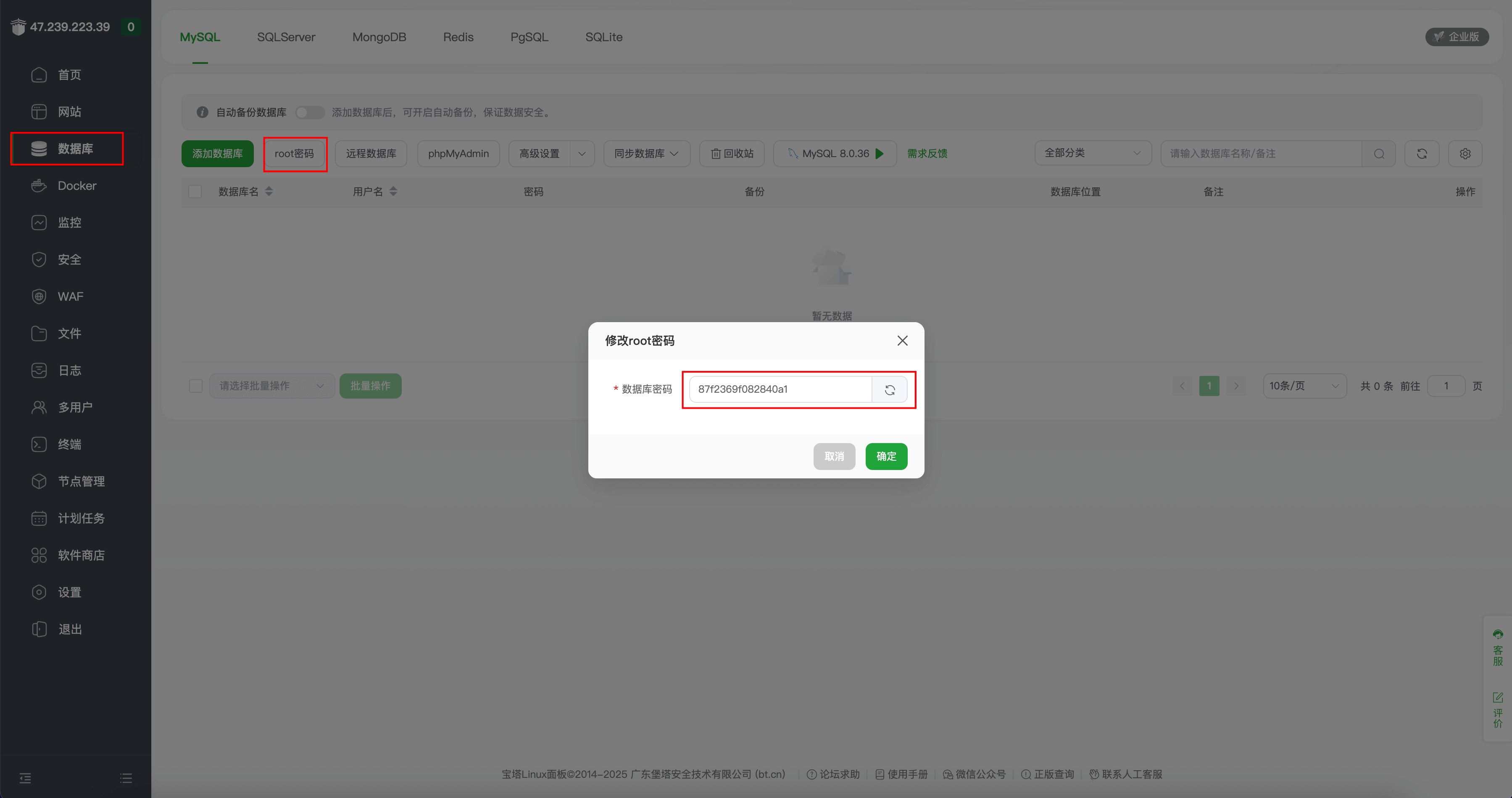Image resolution: width=1512 pixels, height=798 pixels.
Task: Open the table column settings gear
Action: tap(1465, 154)
